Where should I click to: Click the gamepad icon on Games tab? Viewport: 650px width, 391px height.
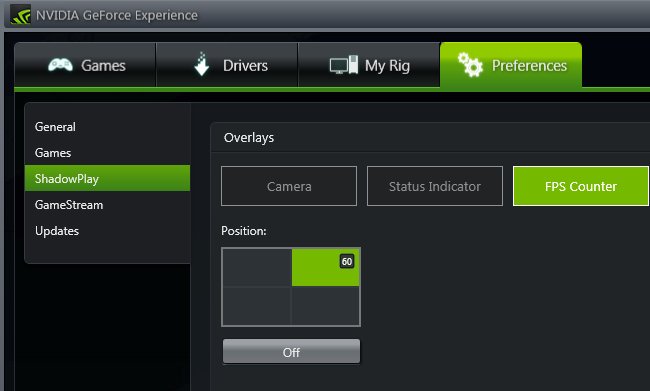click(x=60, y=65)
